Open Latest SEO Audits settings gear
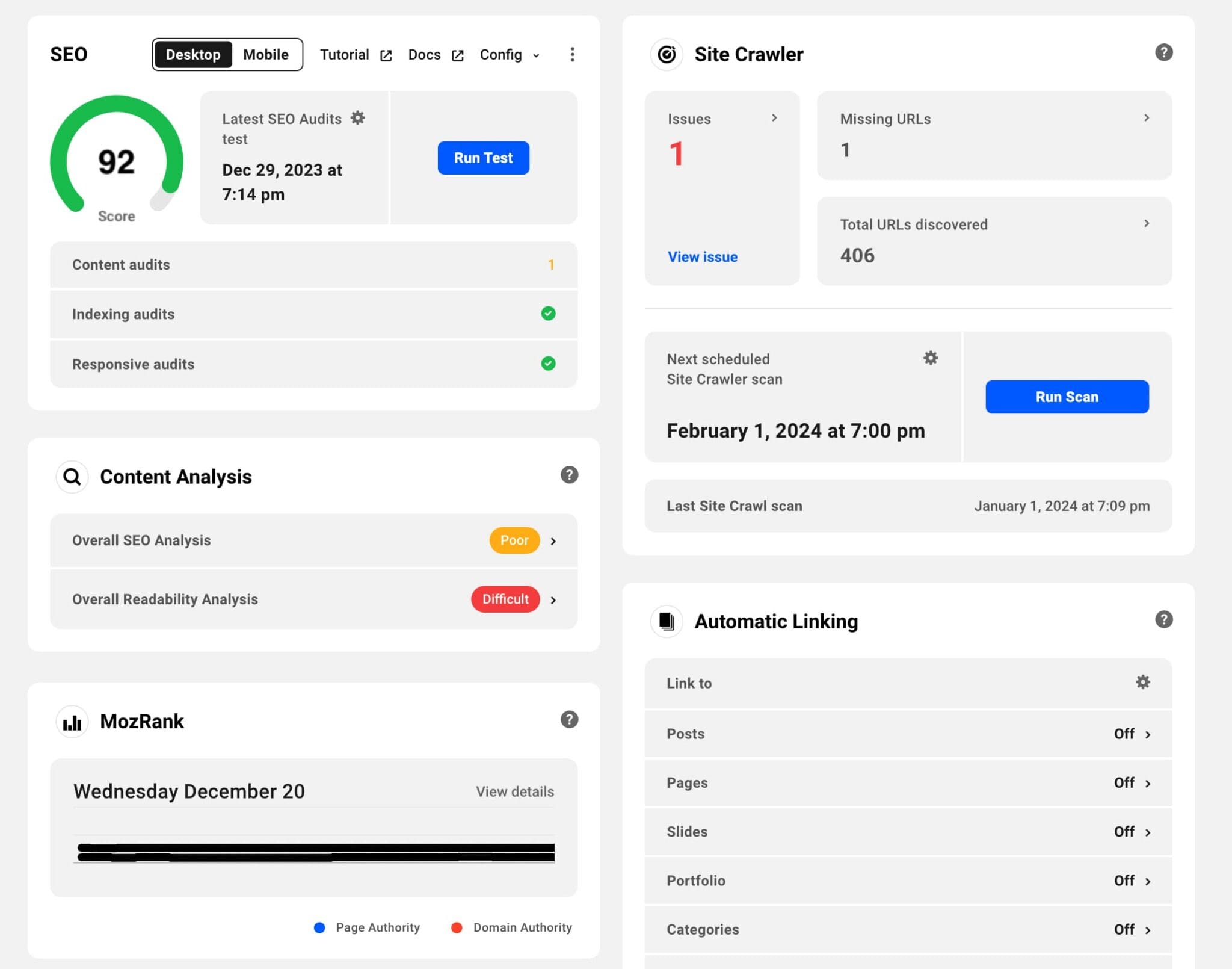Screen dimensions: 1232x969 pos(358,118)
